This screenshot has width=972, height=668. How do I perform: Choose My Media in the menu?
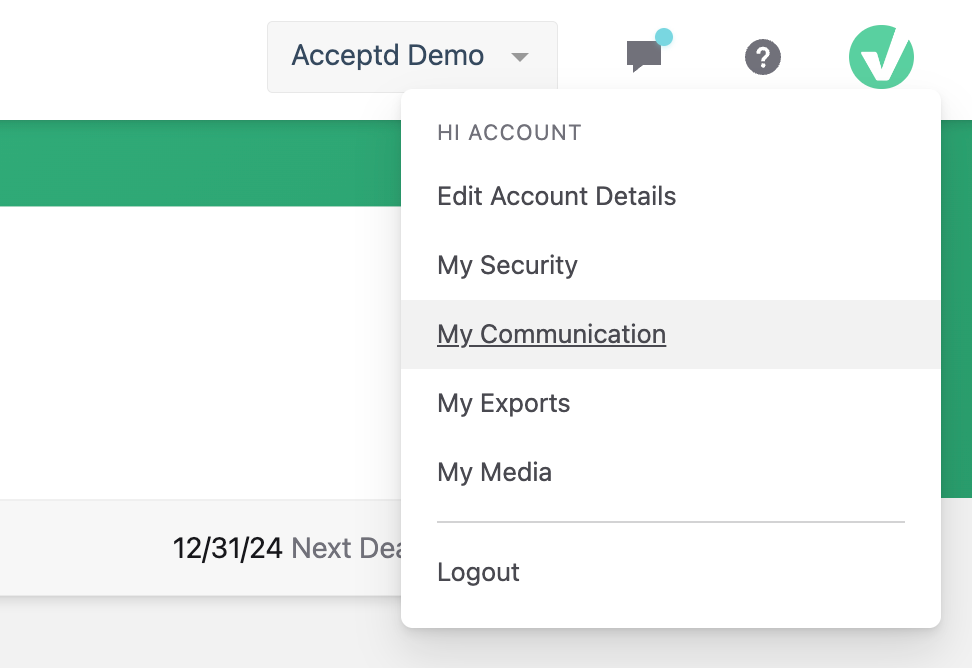point(494,472)
